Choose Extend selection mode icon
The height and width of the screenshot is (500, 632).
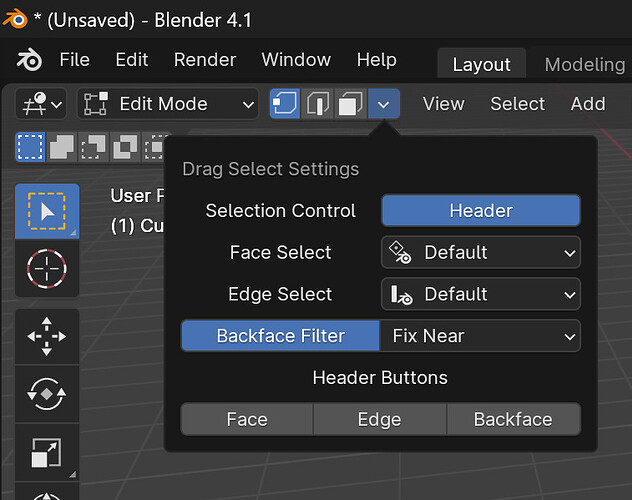[x=62, y=147]
